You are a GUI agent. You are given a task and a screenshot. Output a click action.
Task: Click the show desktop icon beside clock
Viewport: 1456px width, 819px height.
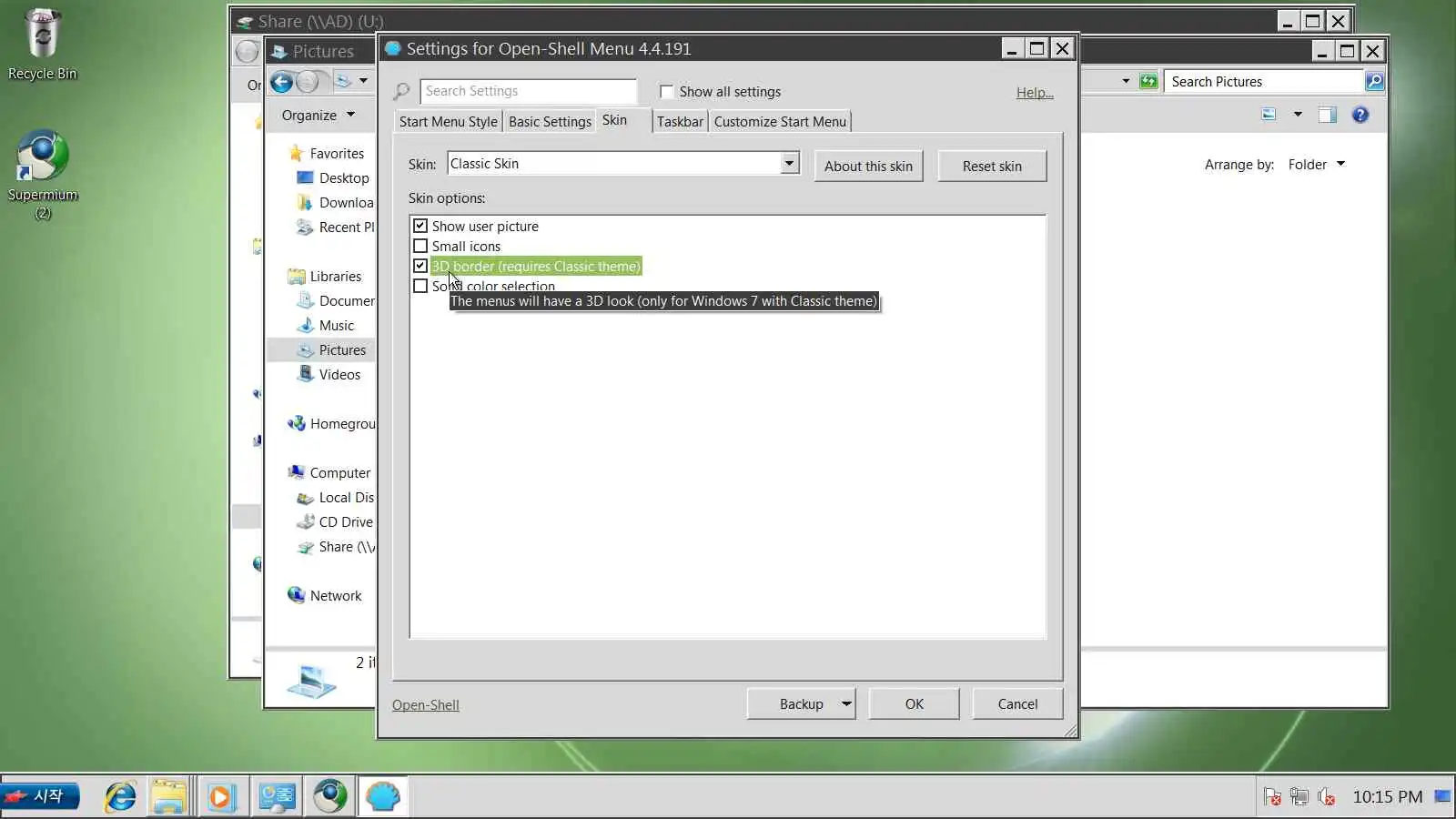click(x=1442, y=796)
